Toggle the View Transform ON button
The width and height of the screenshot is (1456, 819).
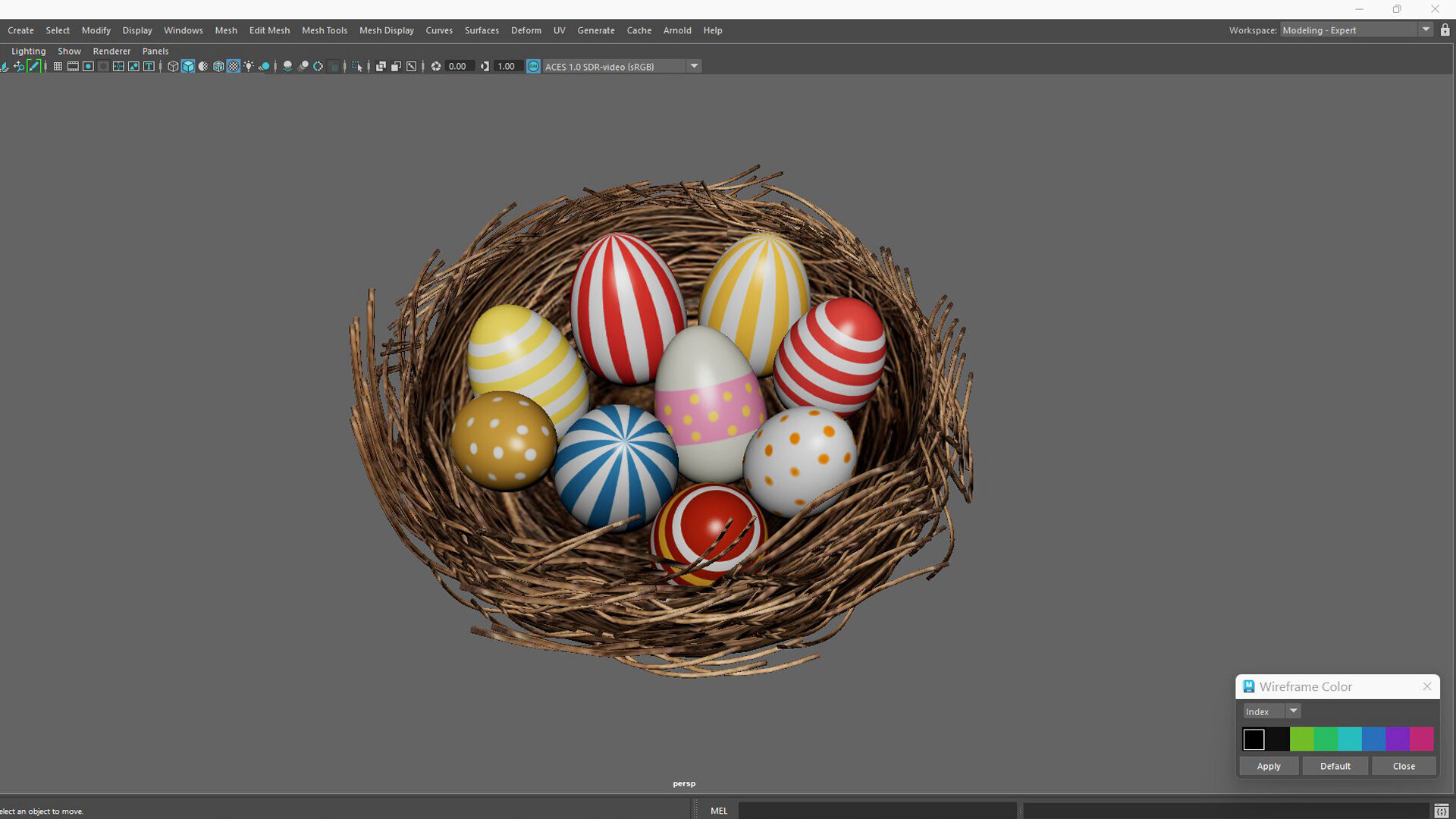pyautogui.click(x=533, y=66)
